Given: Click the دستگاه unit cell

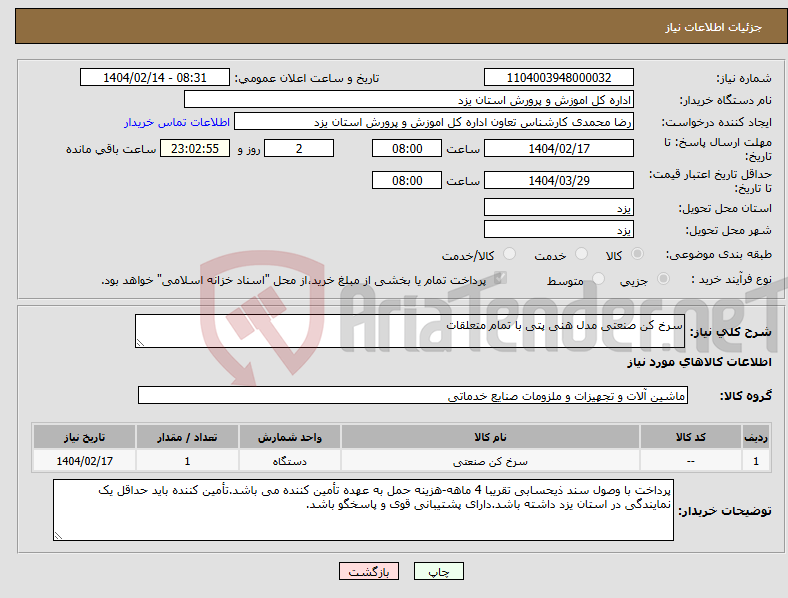Looking at the screenshot, I should pyautogui.click(x=290, y=461).
